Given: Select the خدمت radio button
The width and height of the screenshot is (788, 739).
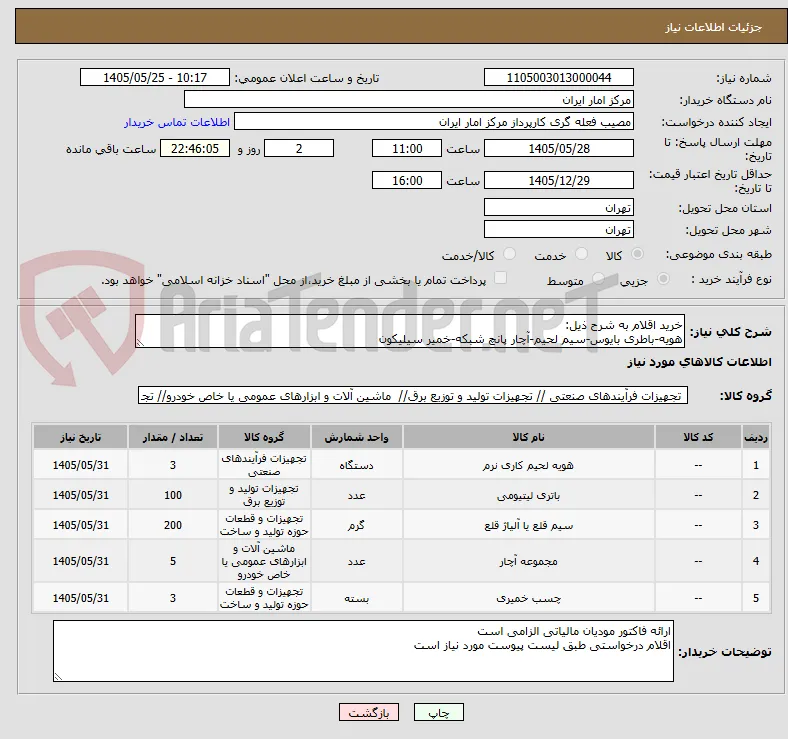Looking at the screenshot, I should pos(581,254).
